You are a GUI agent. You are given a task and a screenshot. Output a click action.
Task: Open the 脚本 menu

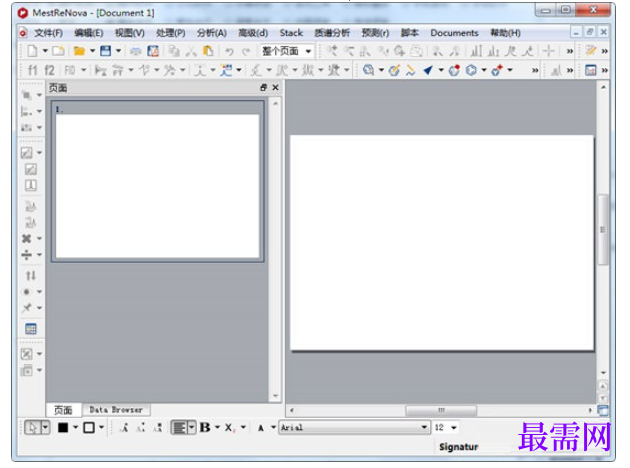(x=409, y=33)
